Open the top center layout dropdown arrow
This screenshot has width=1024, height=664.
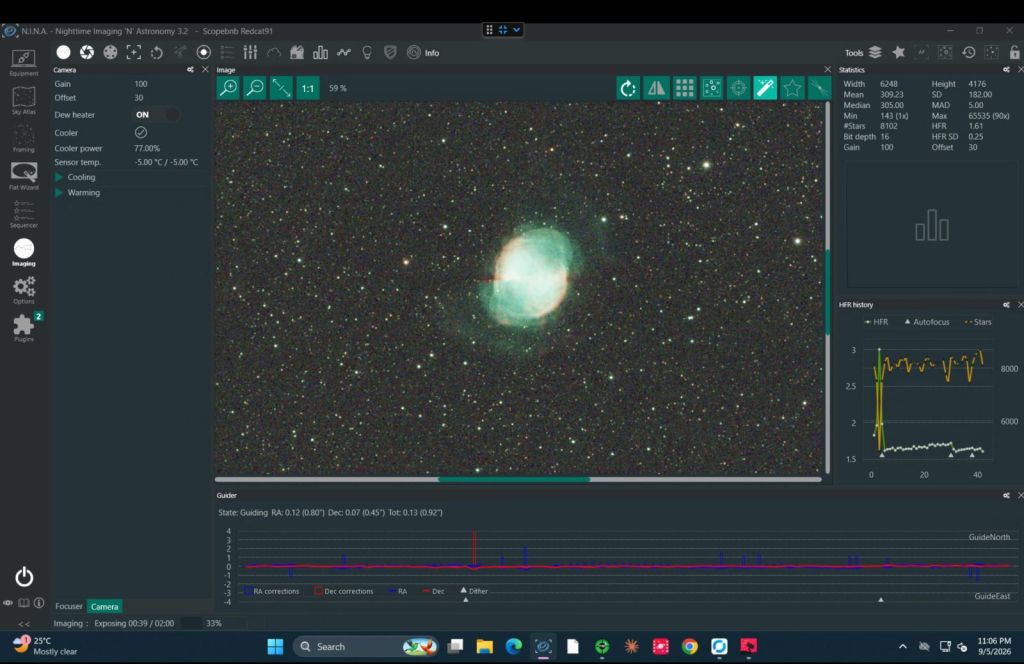point(517,29)
